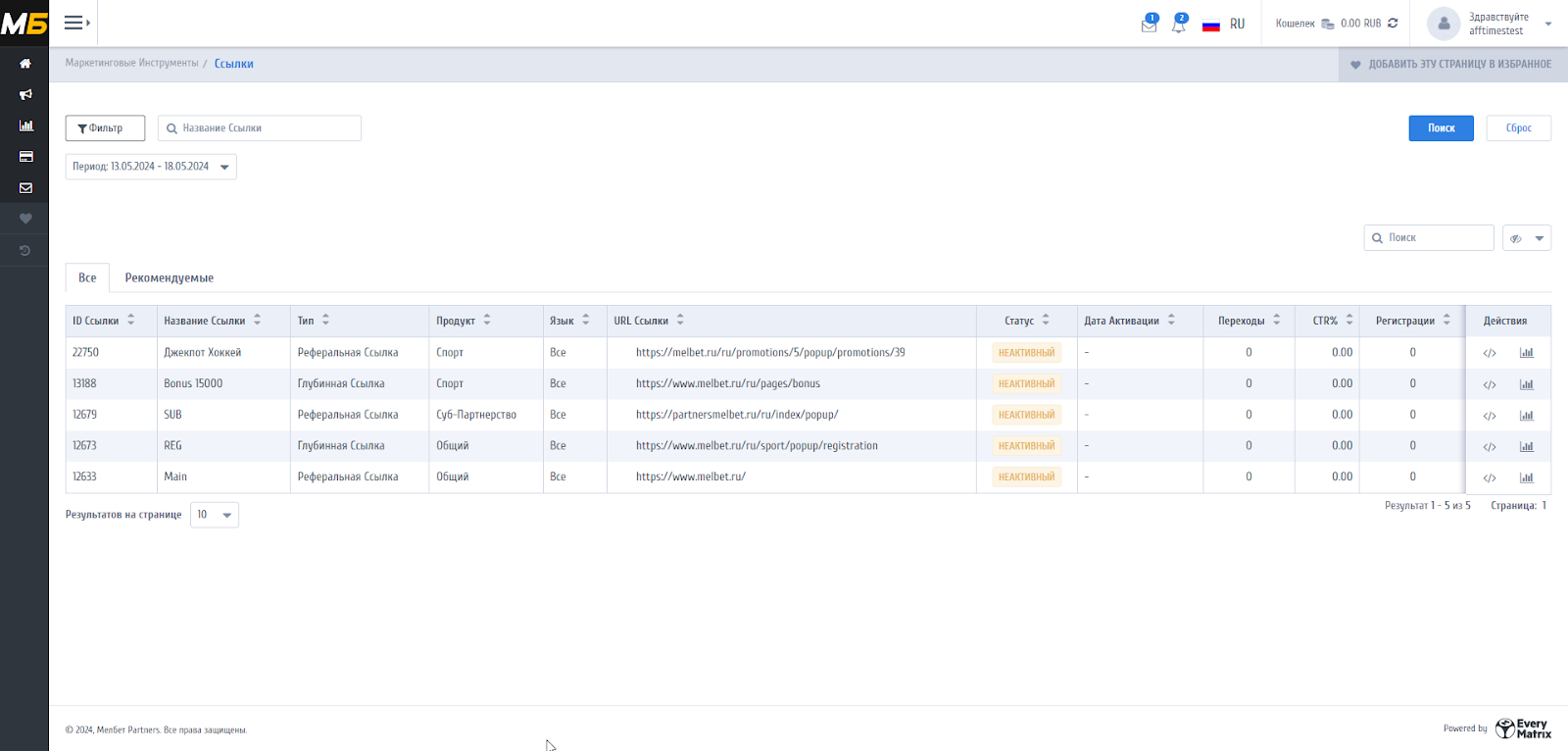The width and height of the screenshot is (1568, 751).
Task: Click the MB logo
Action: click(24, 24)
